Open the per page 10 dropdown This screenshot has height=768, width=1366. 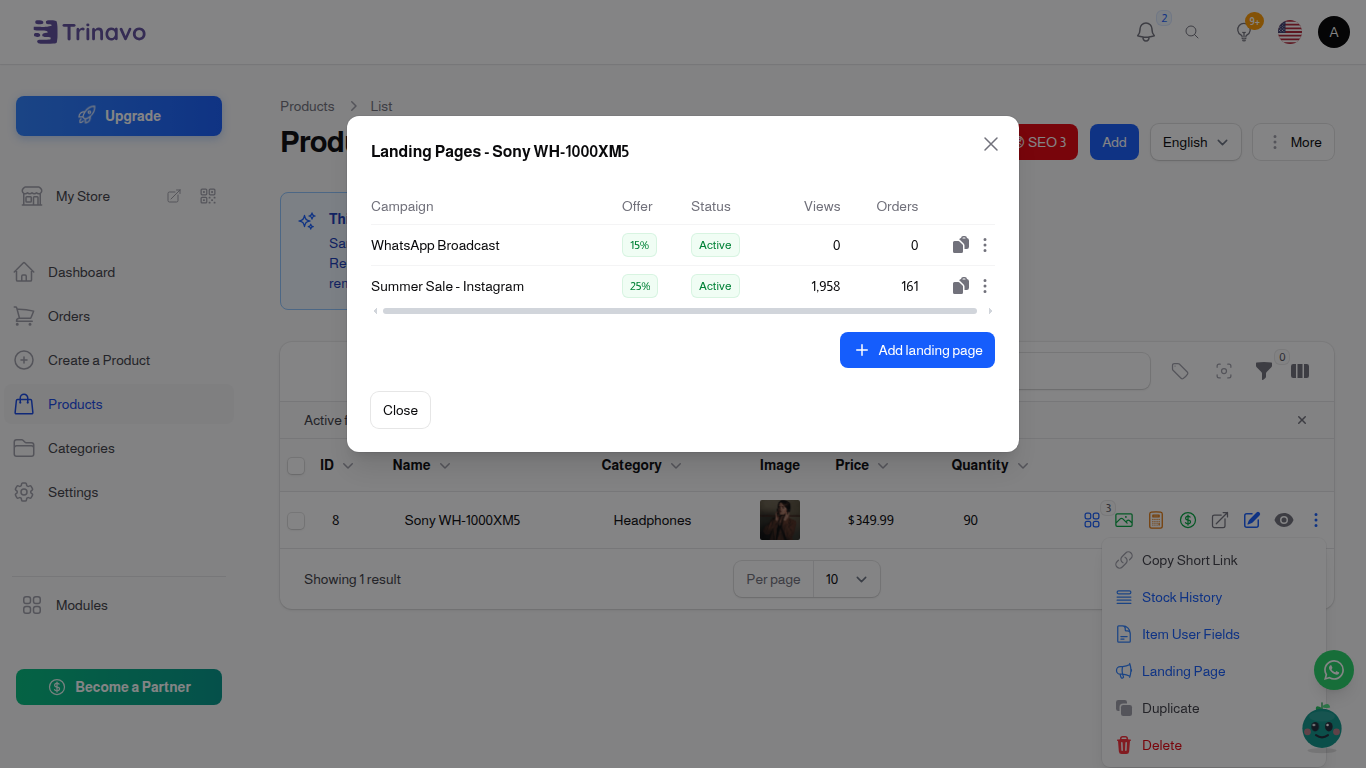pyautogui.click(x=847, y=579)
